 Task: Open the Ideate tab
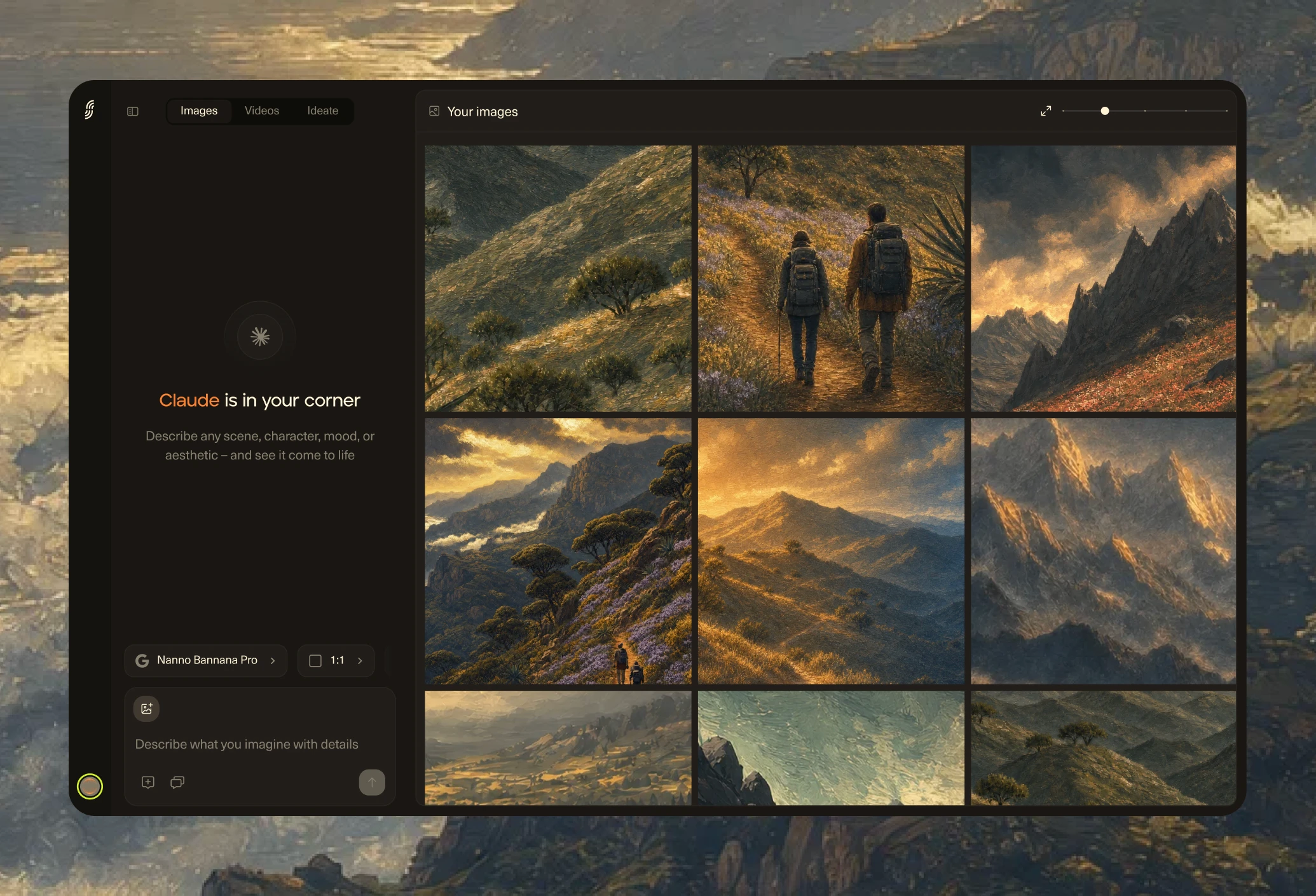click(323, 111)
